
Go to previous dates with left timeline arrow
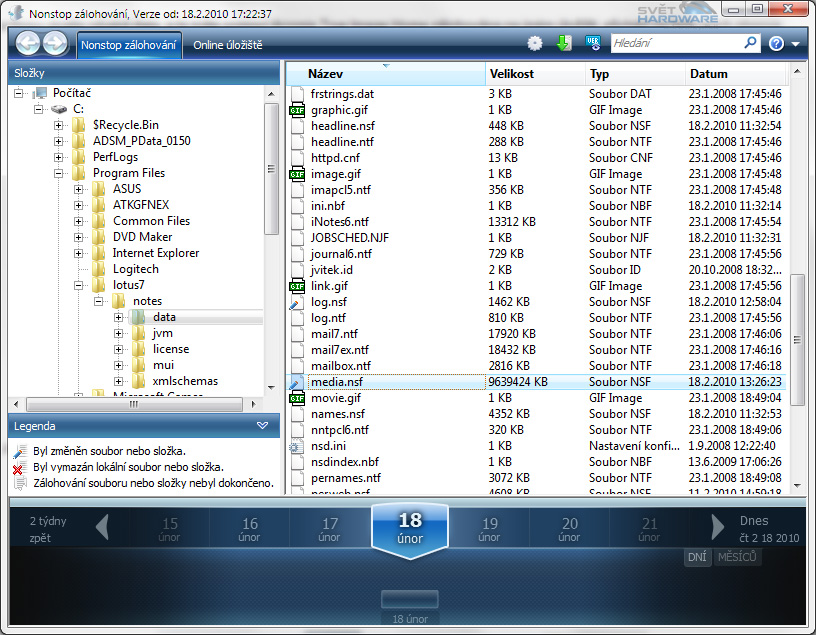click(x=102, y=527)
